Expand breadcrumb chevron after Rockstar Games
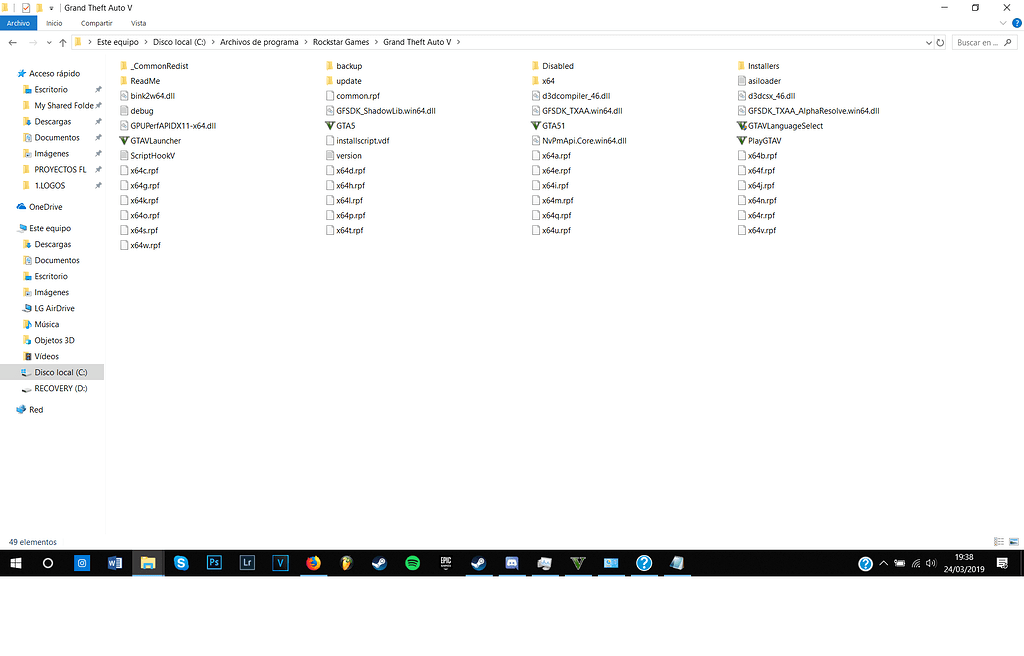1024x656 pixels. [x=376, y=42]
